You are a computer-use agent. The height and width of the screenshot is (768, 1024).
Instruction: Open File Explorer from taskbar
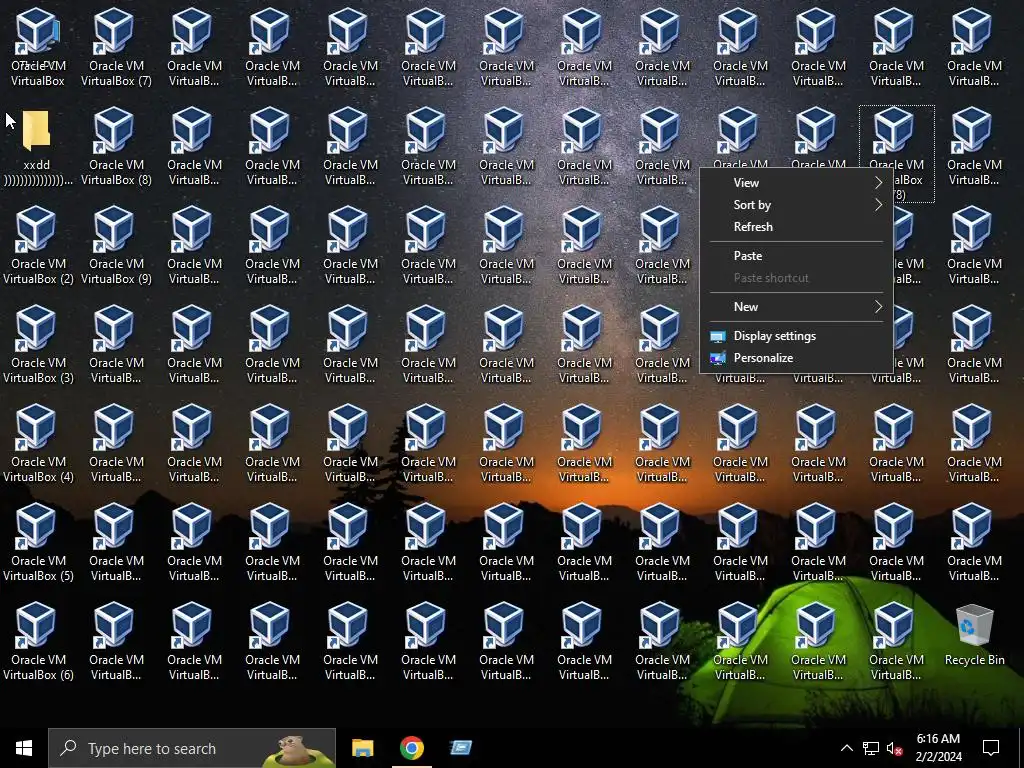point(362,748)
